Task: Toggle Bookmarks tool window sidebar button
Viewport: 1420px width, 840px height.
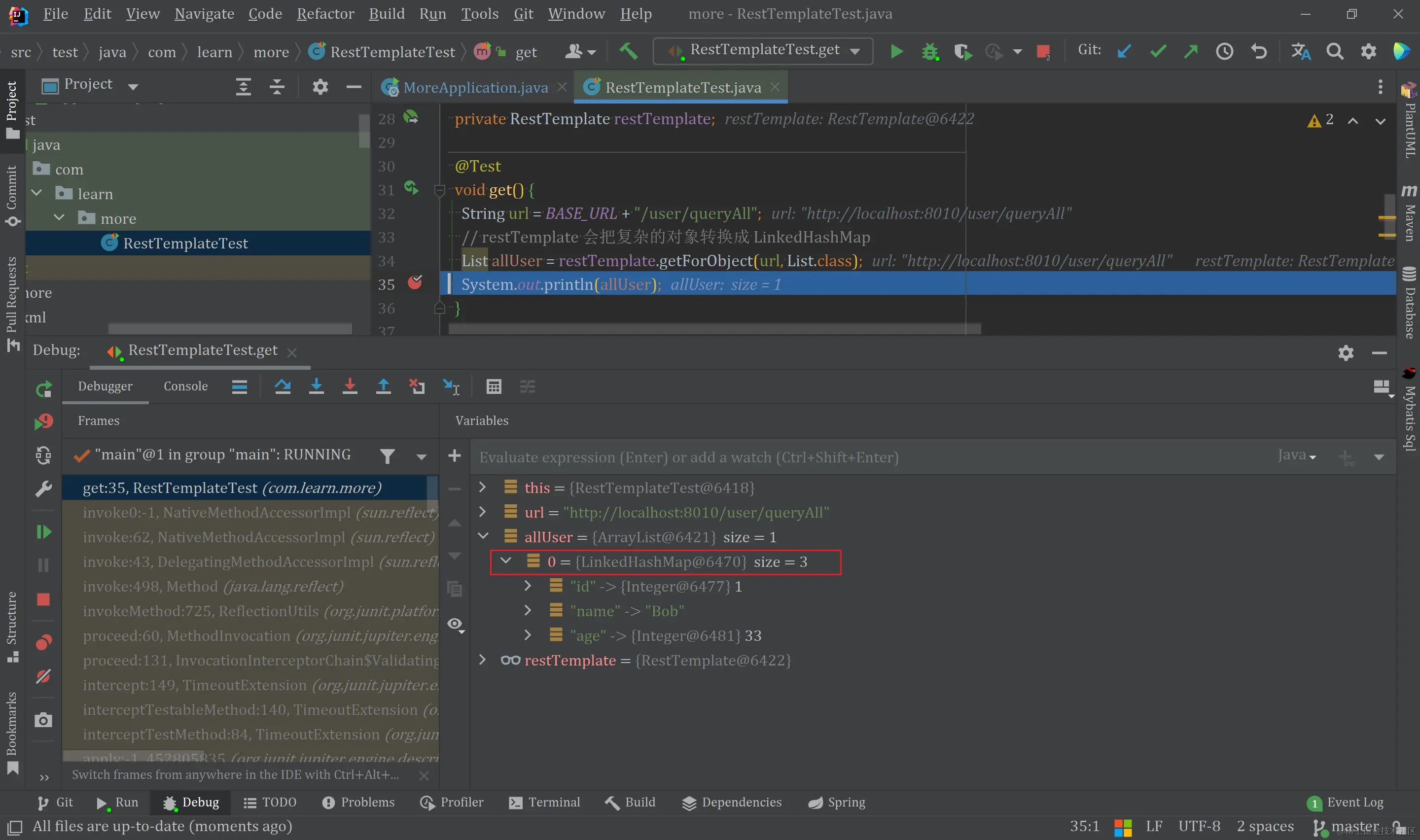Action: click(12, 733)
